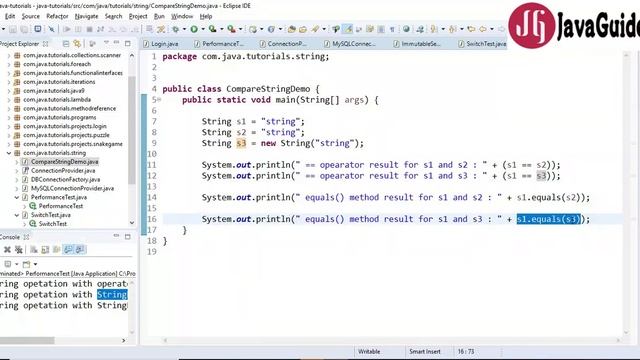Viewport: 640px width, 360px height.
Task: Select CompareStringDemo.java in Project Explorer
Action: click(x=64, y=162)
